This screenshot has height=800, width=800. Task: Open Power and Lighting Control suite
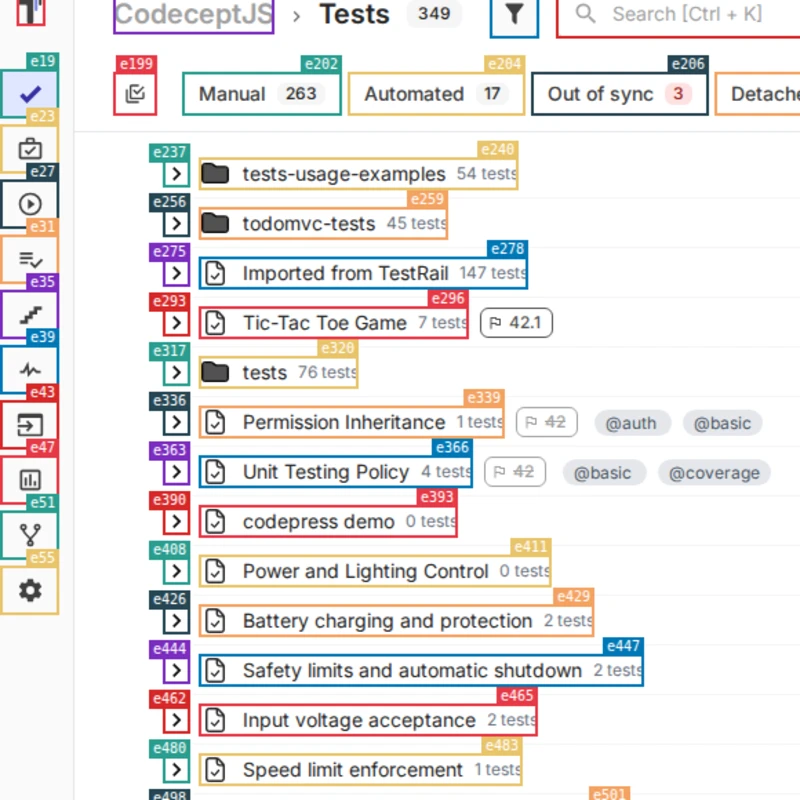[374, 571]
